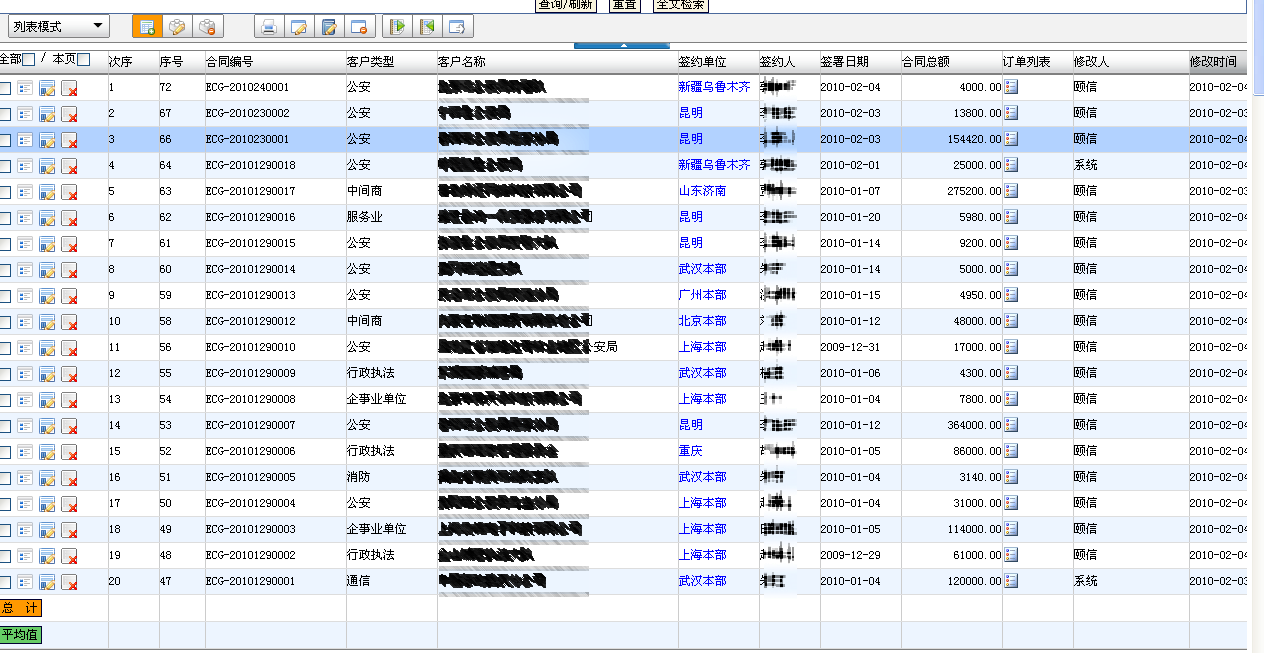Open order list icon for 154420.00 contract

[1011, 139]
